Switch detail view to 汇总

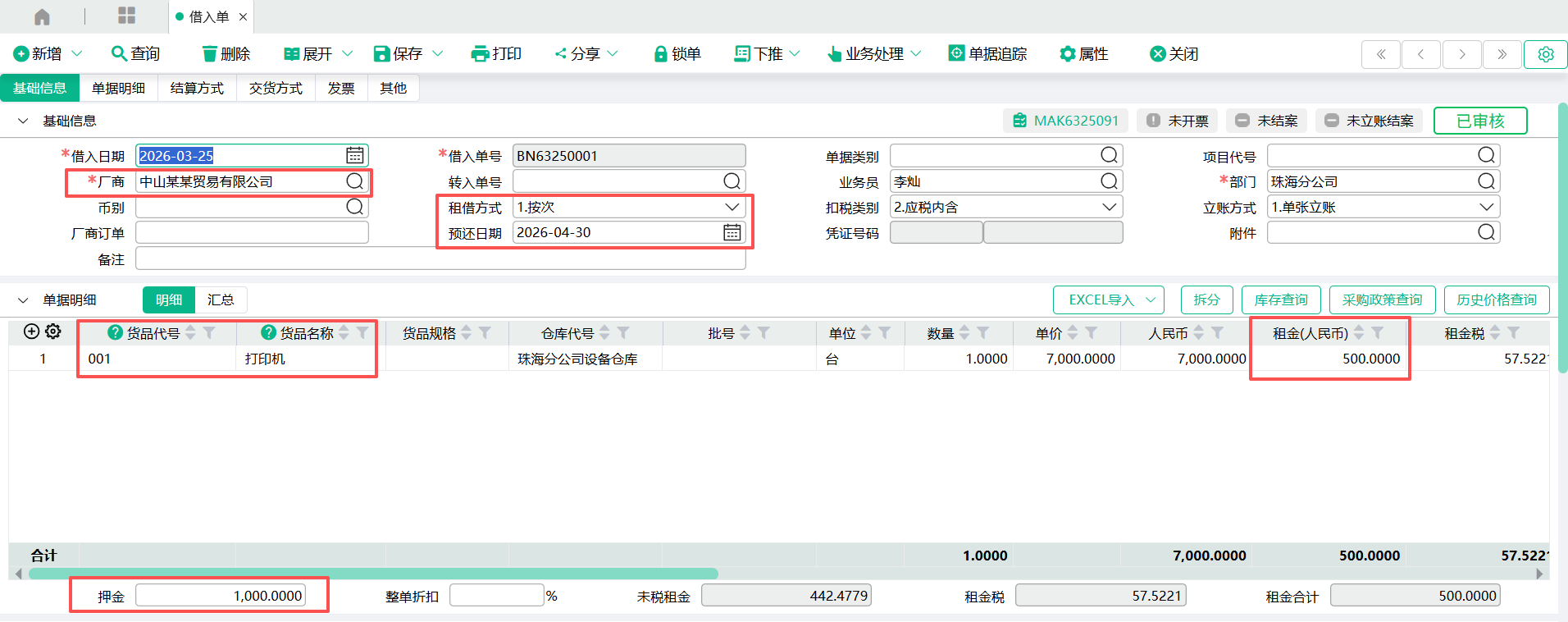(220, 300)
